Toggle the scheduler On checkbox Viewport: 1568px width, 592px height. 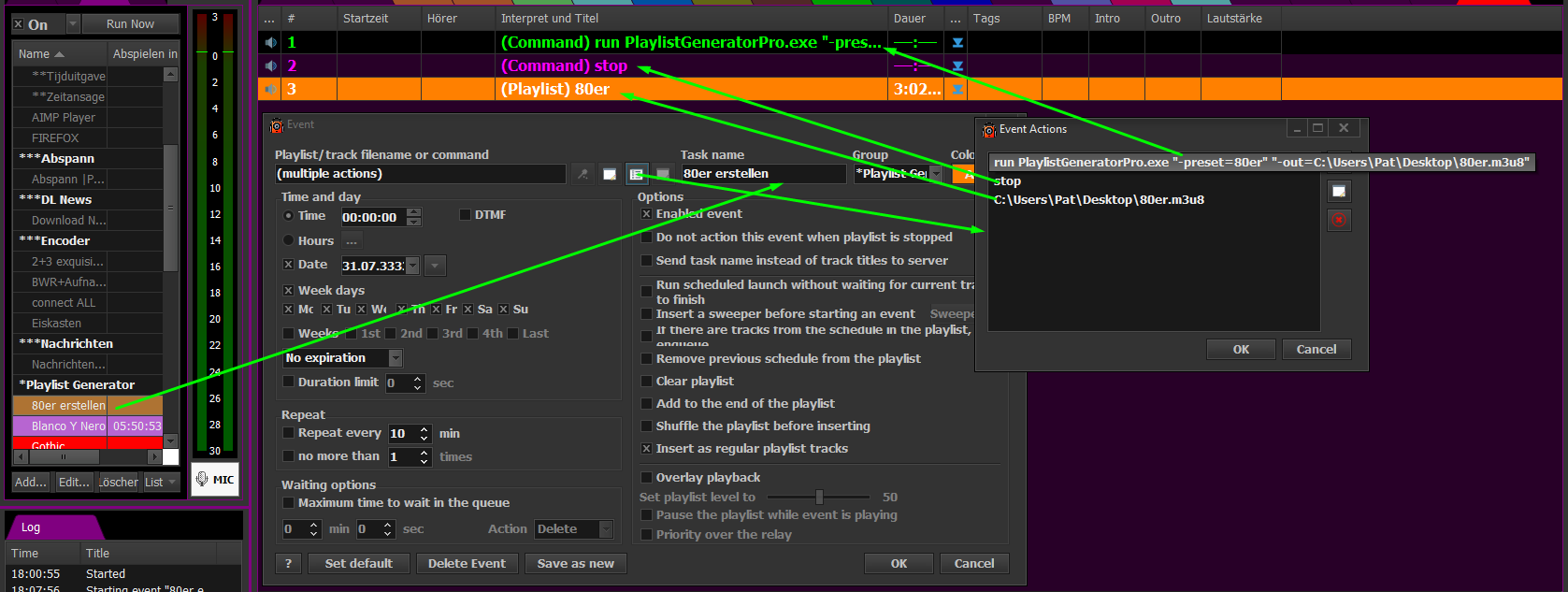[18, 24]
